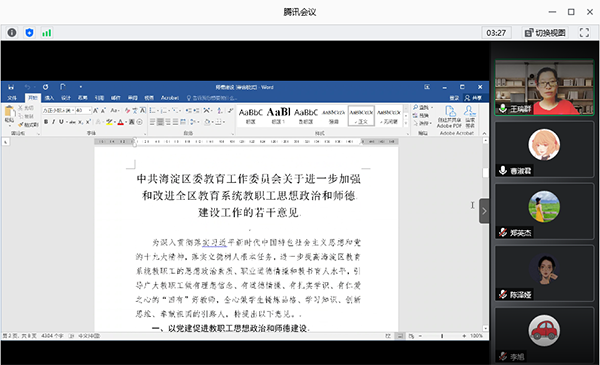Click the red font color button
Screen dimensions: 600x365
pos(121,122)
